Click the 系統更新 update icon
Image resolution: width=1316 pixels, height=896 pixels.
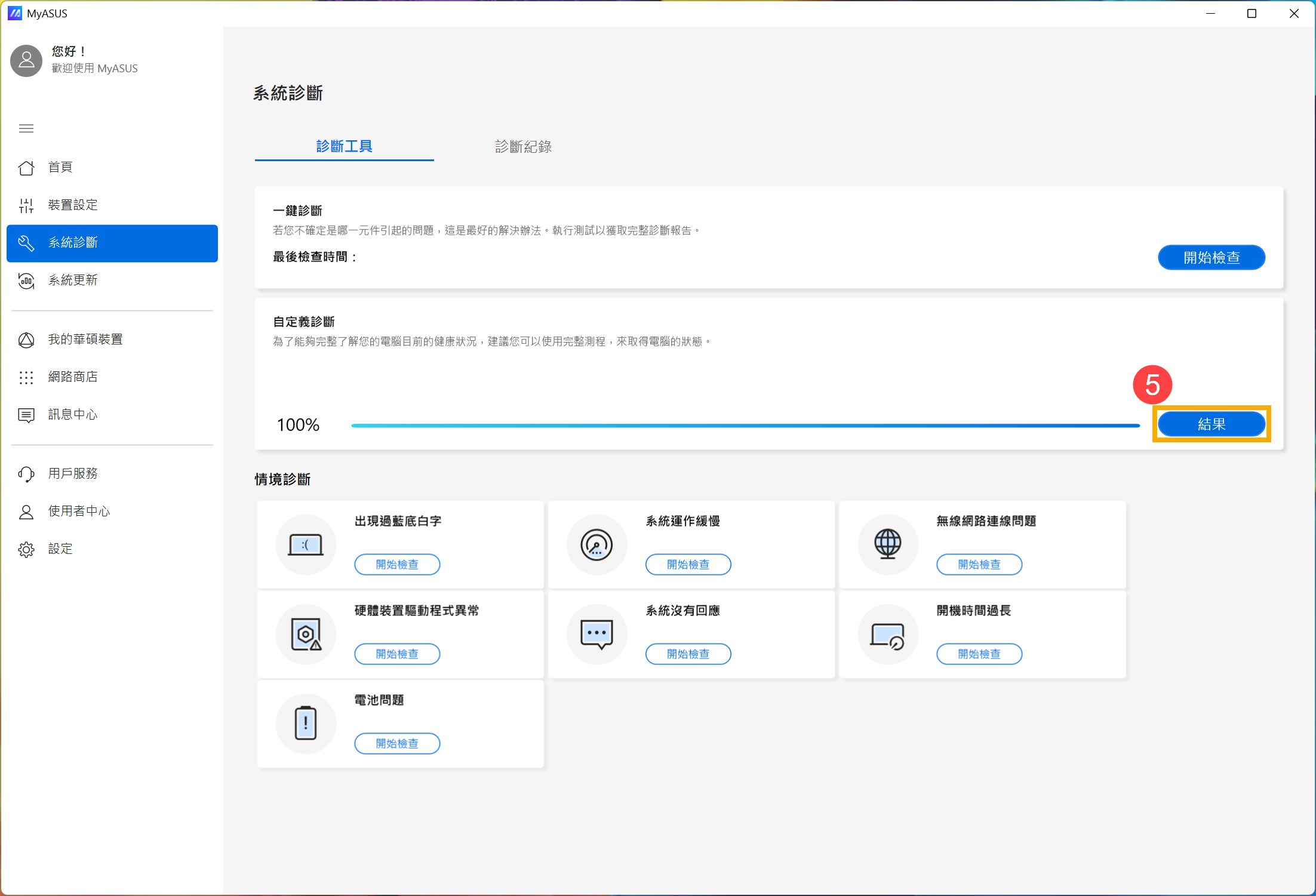point(26,281)
